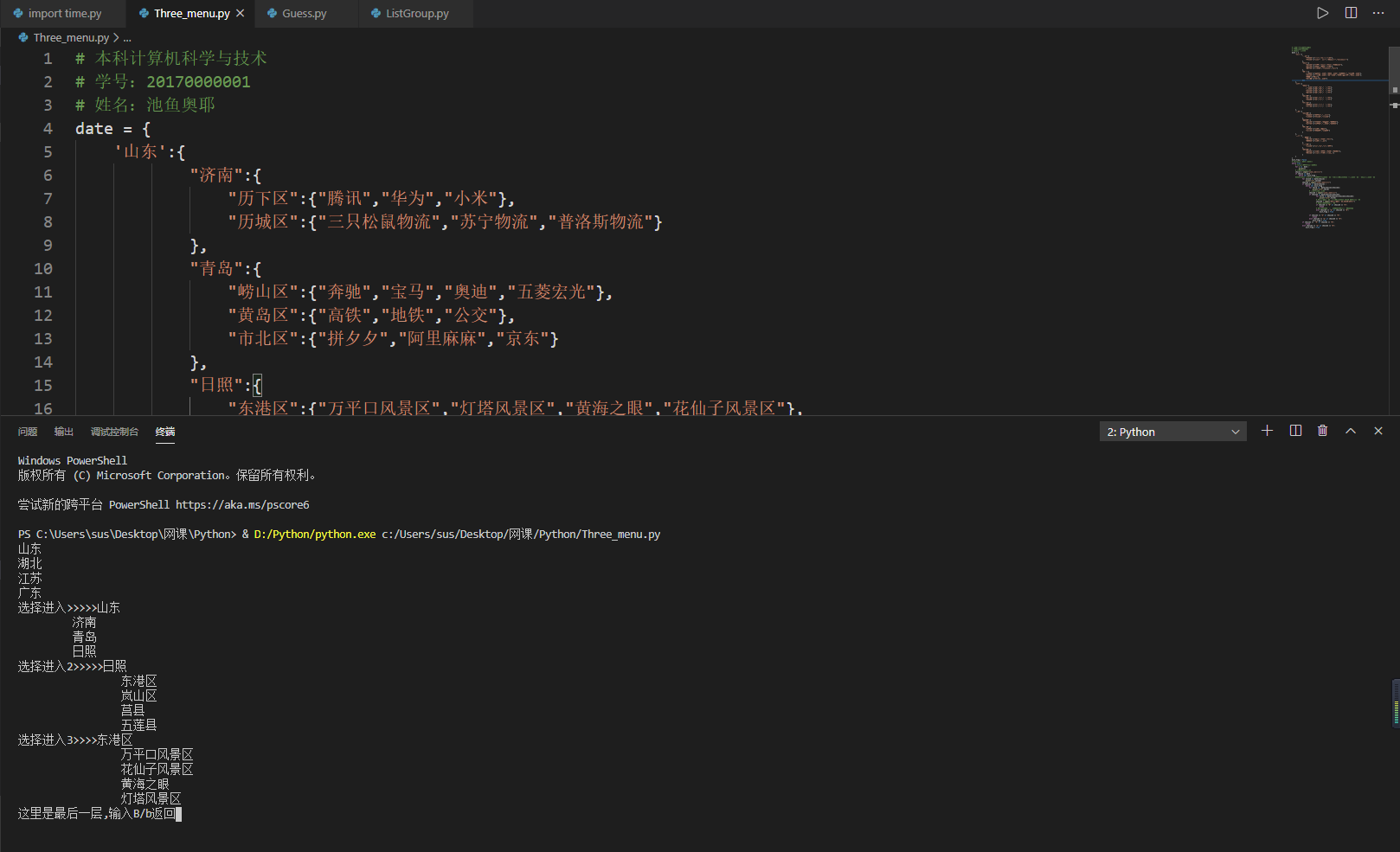Kill terminal using trash icon

1322,431
